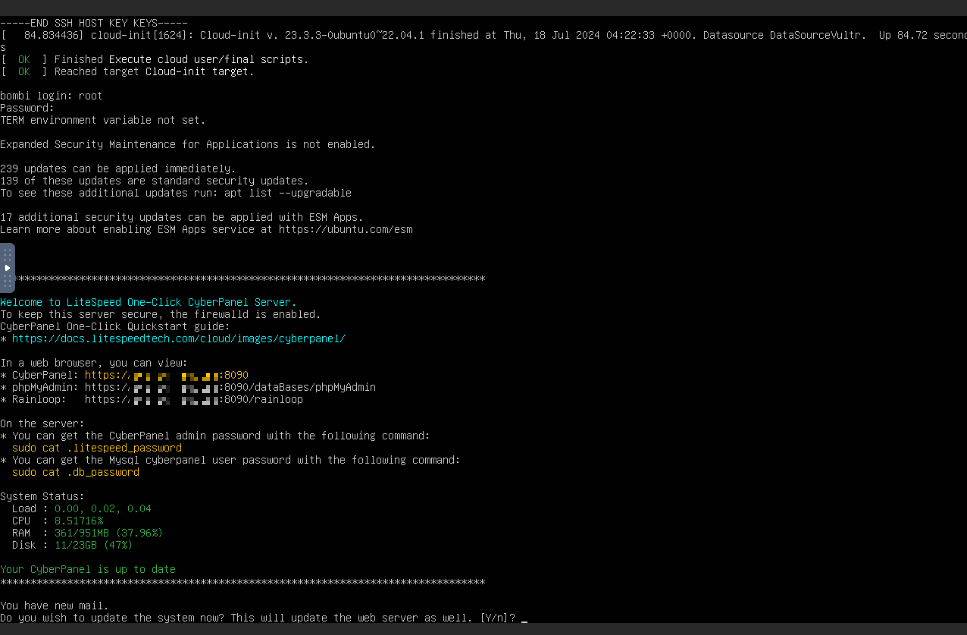Click '17 additional security updates' line
The height and width of the screenshot is (635, 967).
pyautogui.click(x=181, y=217)
